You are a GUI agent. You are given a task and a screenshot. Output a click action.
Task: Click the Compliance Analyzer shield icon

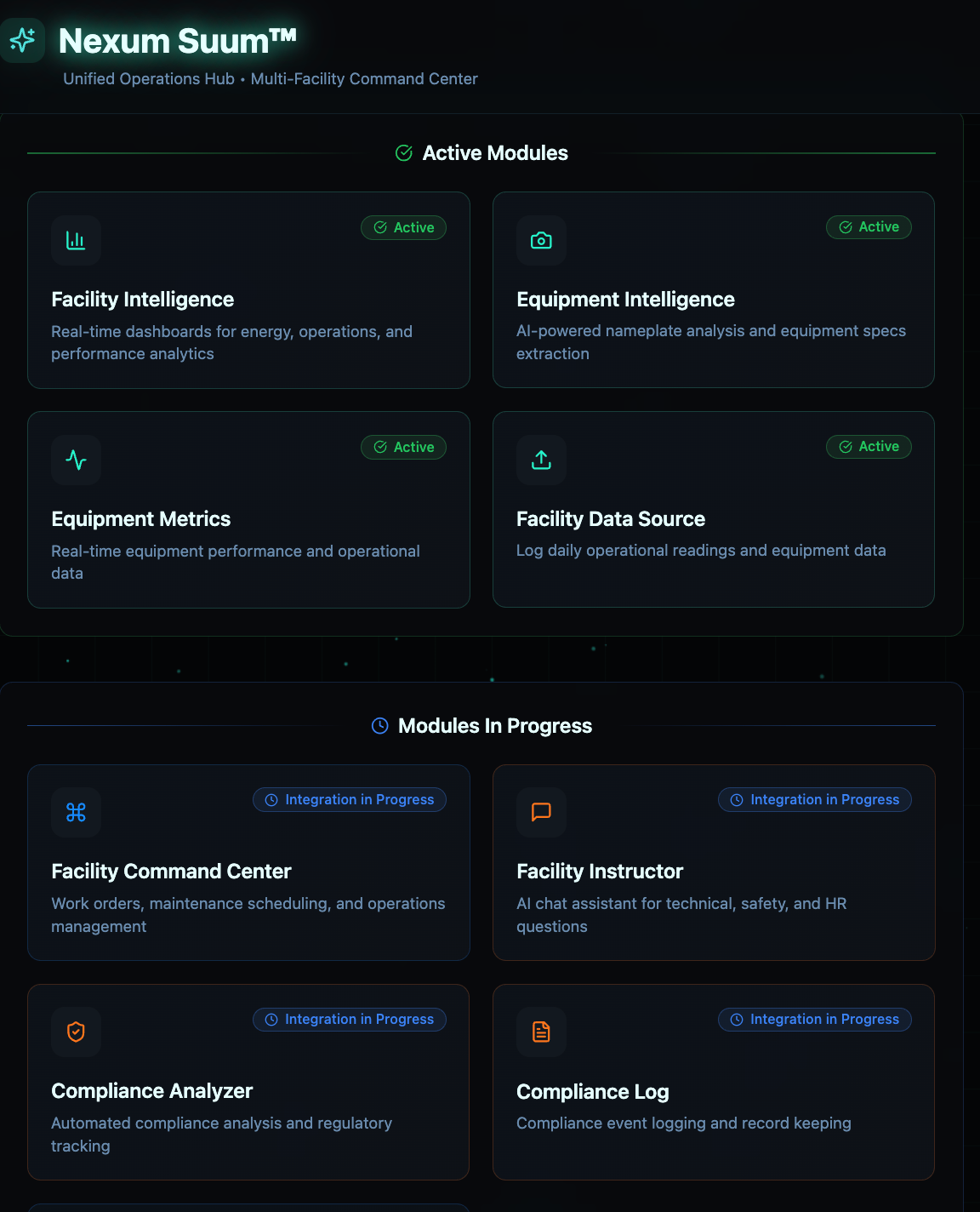point(76,1032)
